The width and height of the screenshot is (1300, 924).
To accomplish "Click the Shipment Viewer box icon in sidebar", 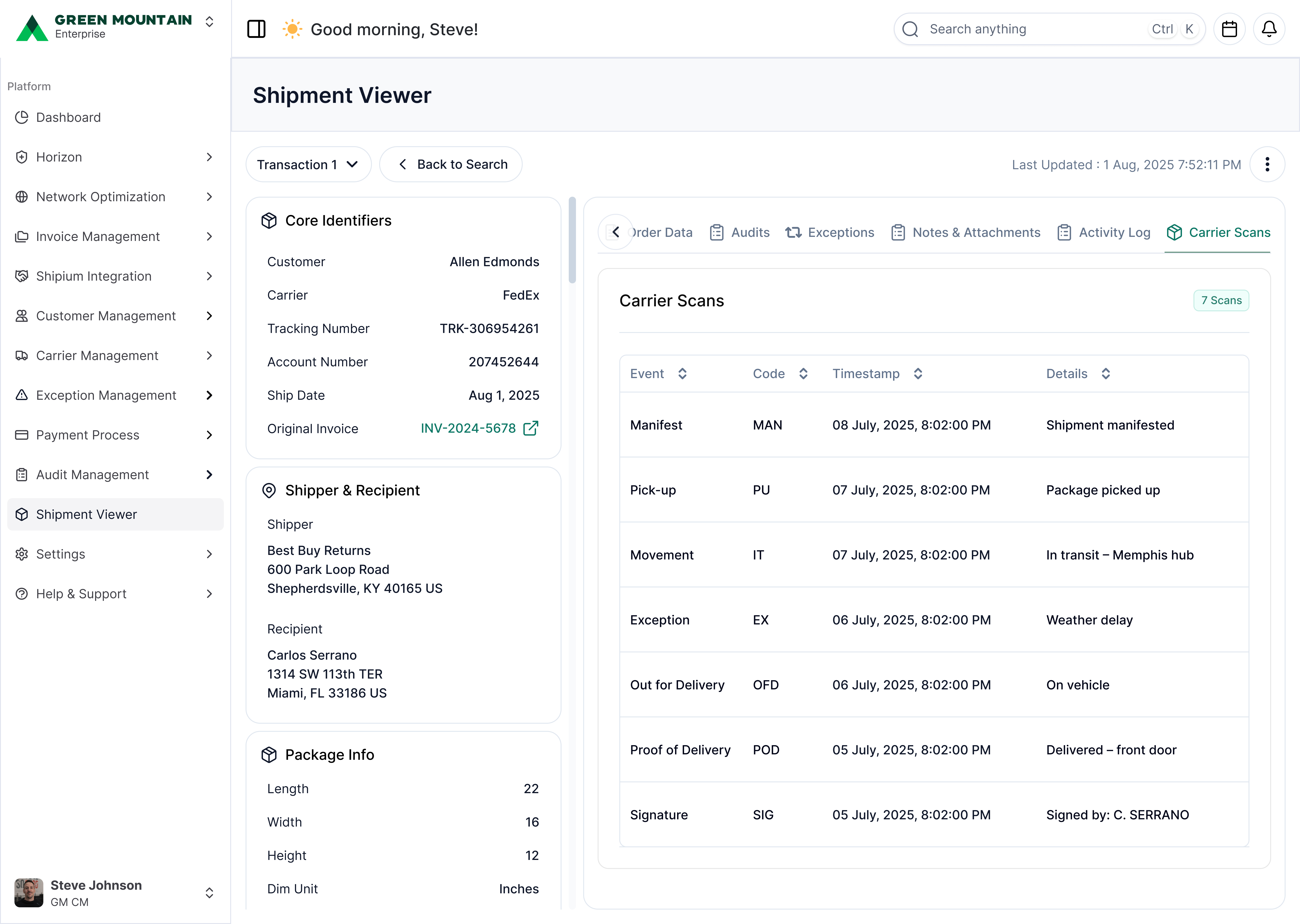I will [22, 514].
